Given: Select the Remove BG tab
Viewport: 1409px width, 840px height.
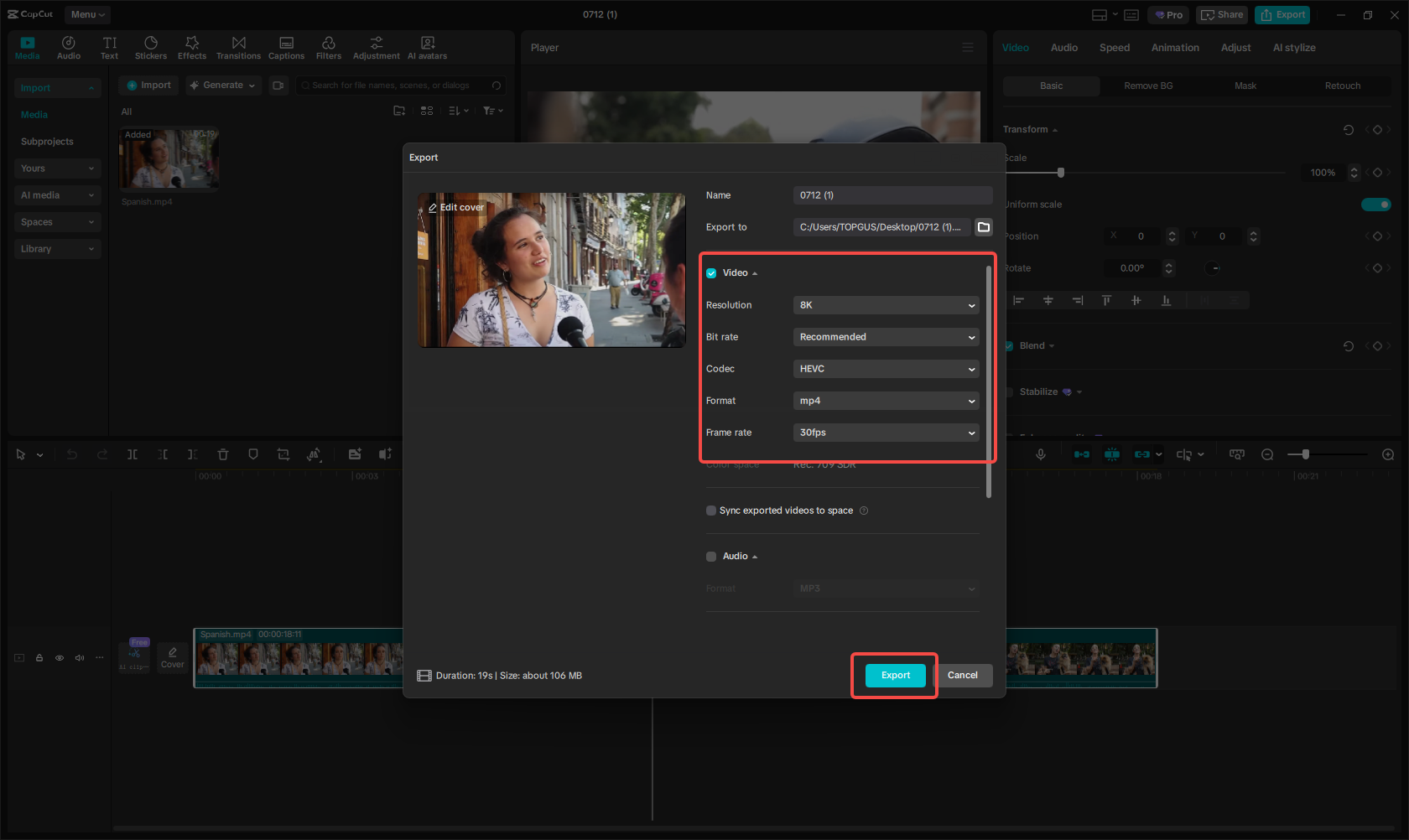Looking at the screenshot, I should pyautogui.click(x=1147, y=86).
